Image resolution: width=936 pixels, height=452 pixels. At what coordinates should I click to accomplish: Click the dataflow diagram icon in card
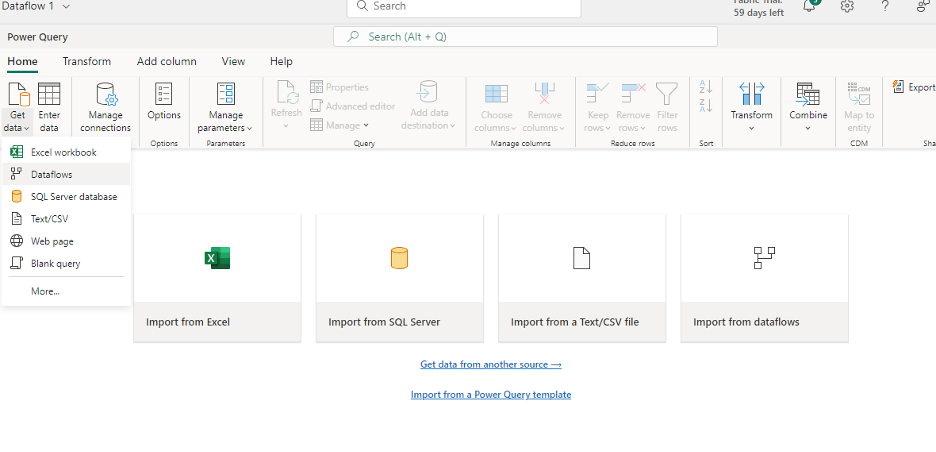764,258
